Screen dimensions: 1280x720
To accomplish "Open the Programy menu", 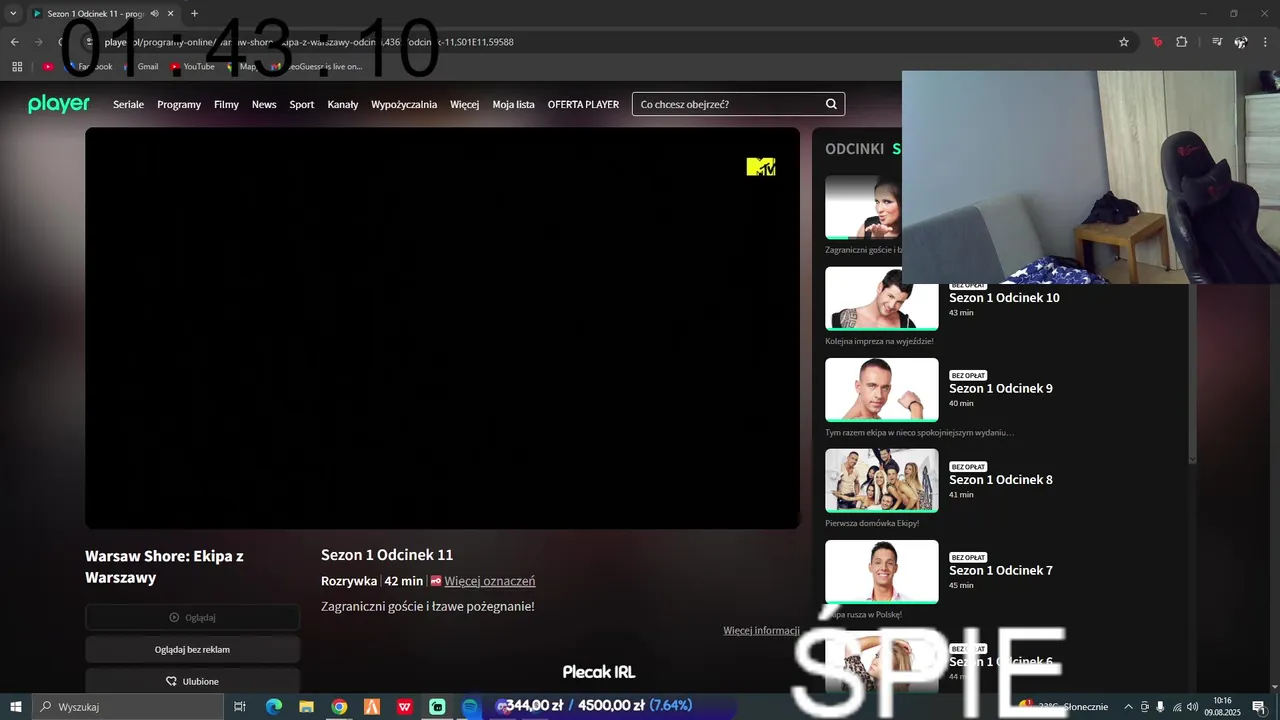I will click(x=179, y=104).
